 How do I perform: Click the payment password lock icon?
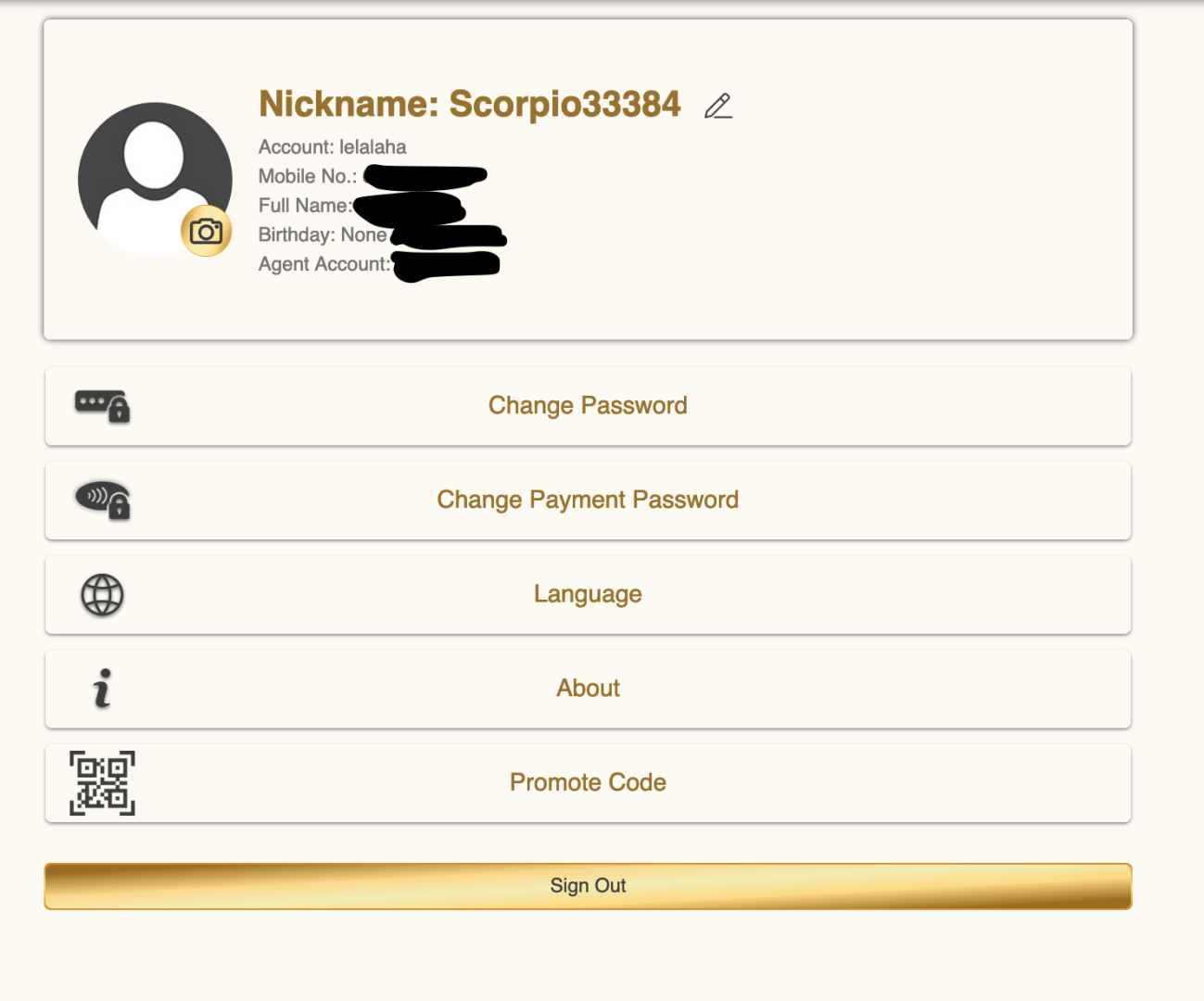(103, 500)
